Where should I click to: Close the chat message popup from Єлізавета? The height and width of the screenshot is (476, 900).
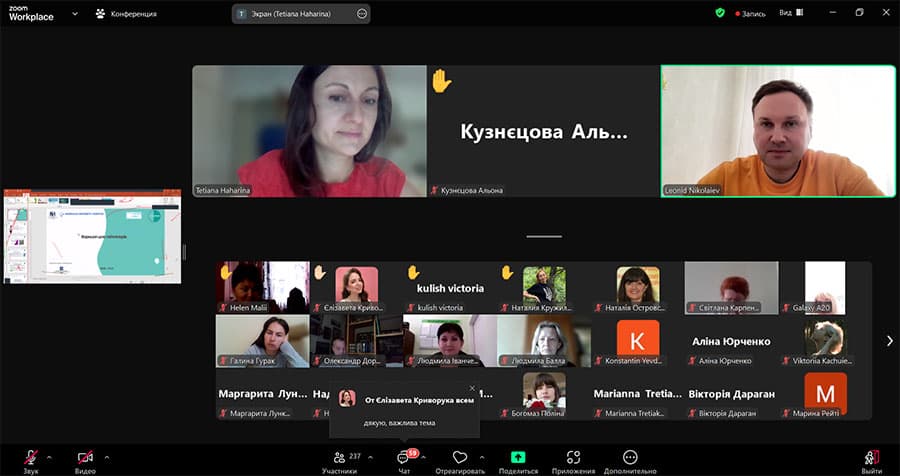point(472,388)
